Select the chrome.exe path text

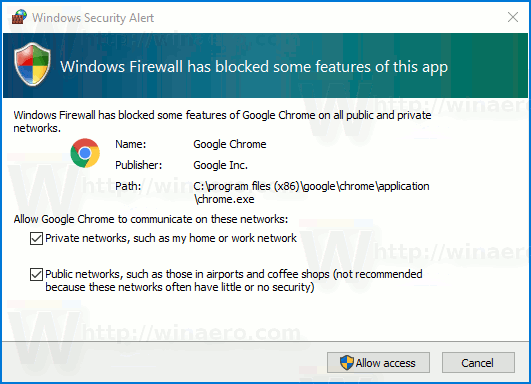311,192
